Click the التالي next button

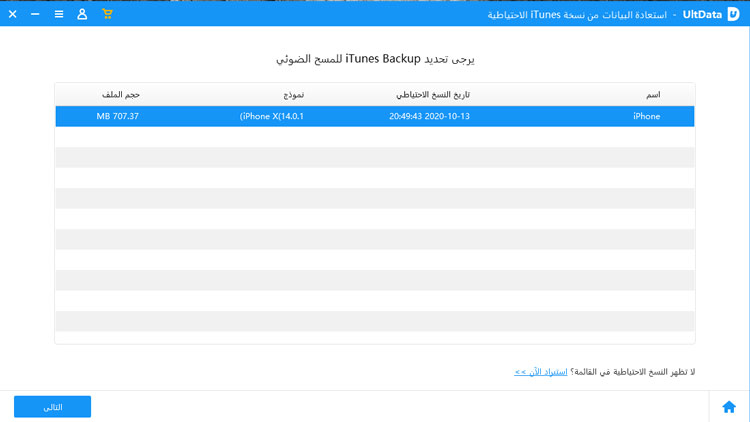[53, 407]
